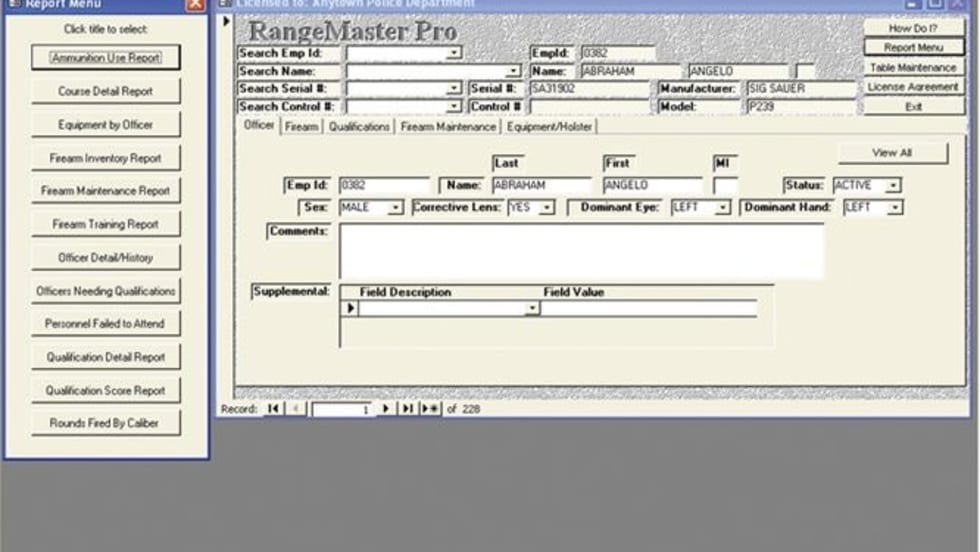Go to the previous record
This screenshot has width=980, height=552.
pyautogui.click(x=296, y=409)
